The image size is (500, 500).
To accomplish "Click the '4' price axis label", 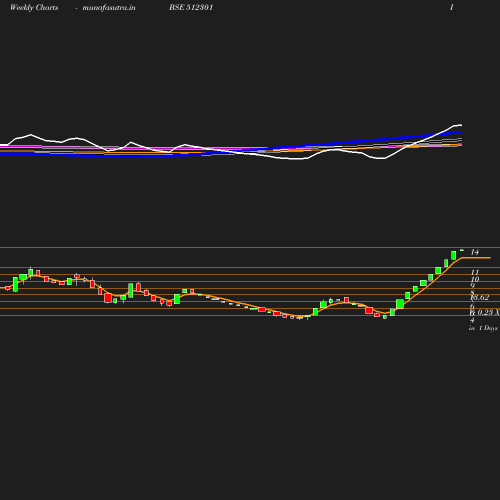I will pos(472,320).
